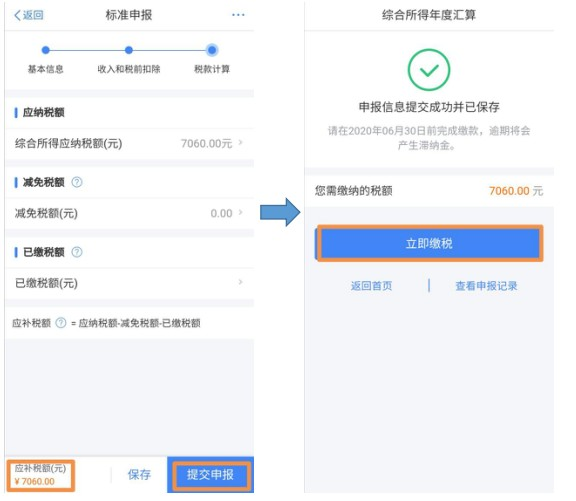Screen dimensions: 576x501
Task: Show help for 已缴税额 question icon
Action: point(77,252)
